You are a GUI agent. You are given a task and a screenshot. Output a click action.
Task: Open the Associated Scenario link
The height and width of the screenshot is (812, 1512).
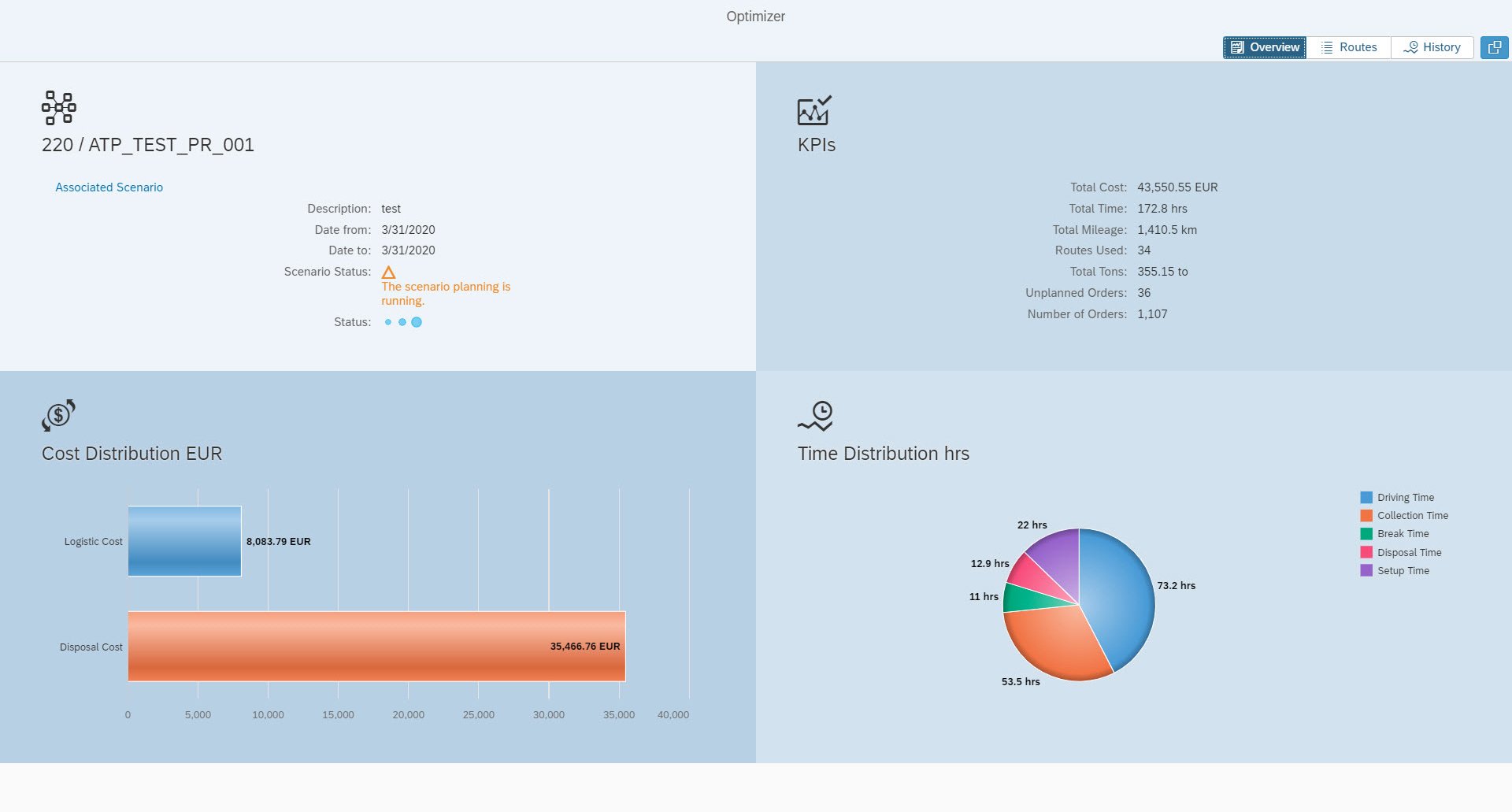tap(109, 187)
